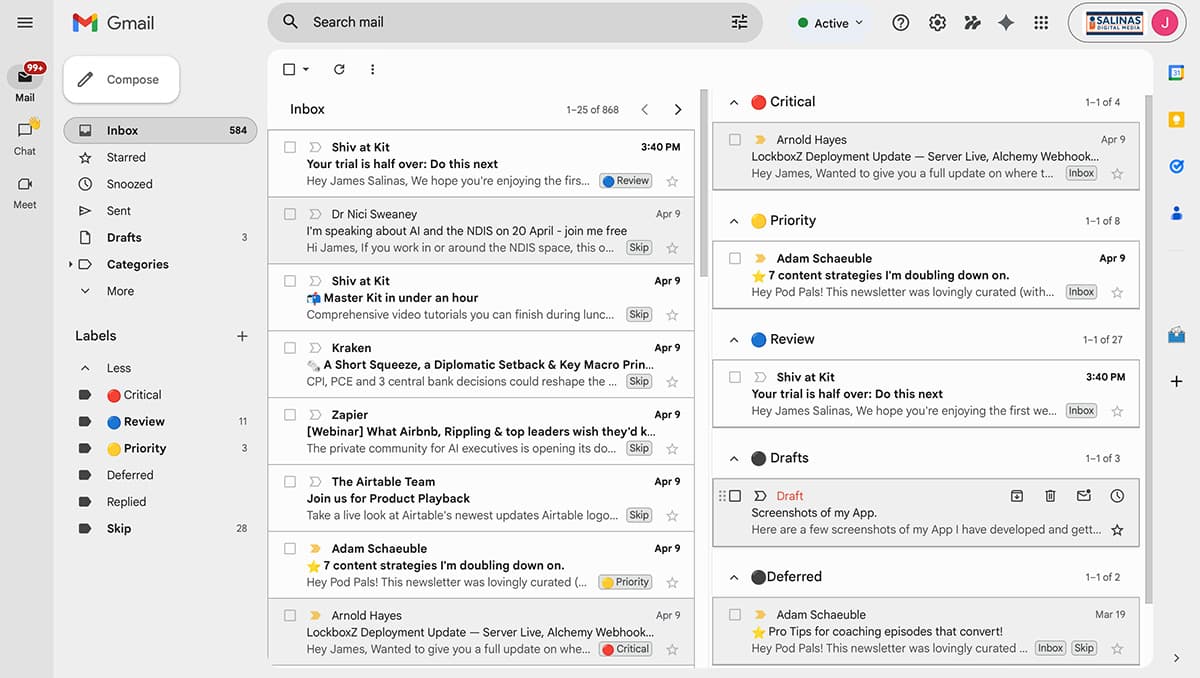Viewport: 1200px width, 678px height.
Task: Collapse the Review section
Action: click(733, 340)
